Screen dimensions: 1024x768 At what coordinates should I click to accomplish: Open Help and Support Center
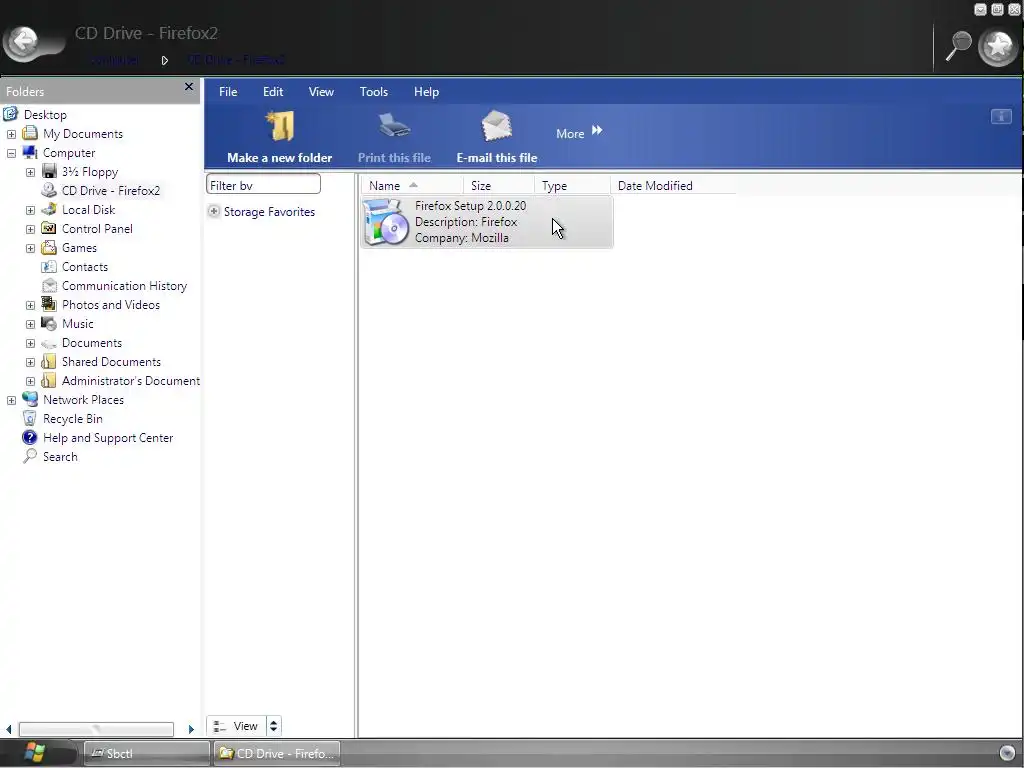(108, 438)
